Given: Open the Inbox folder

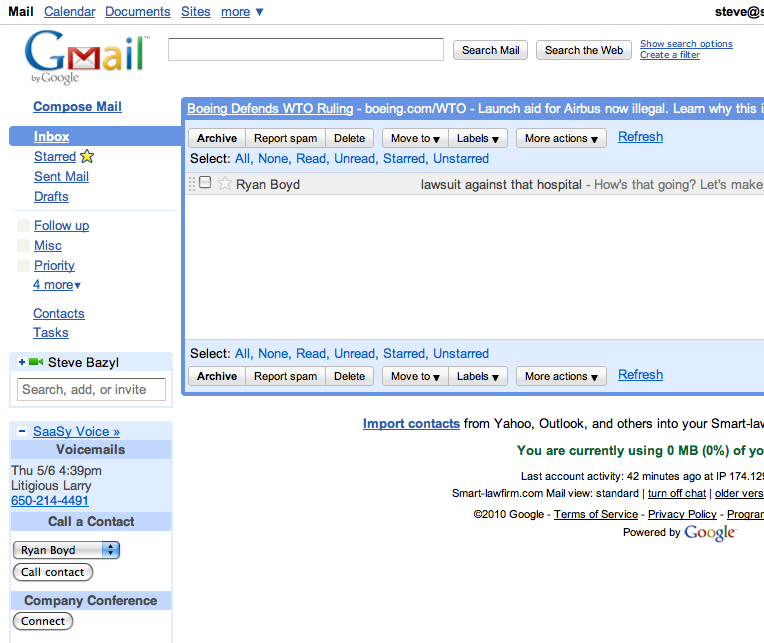Looking at the screenshot, I should pos(52,136).
